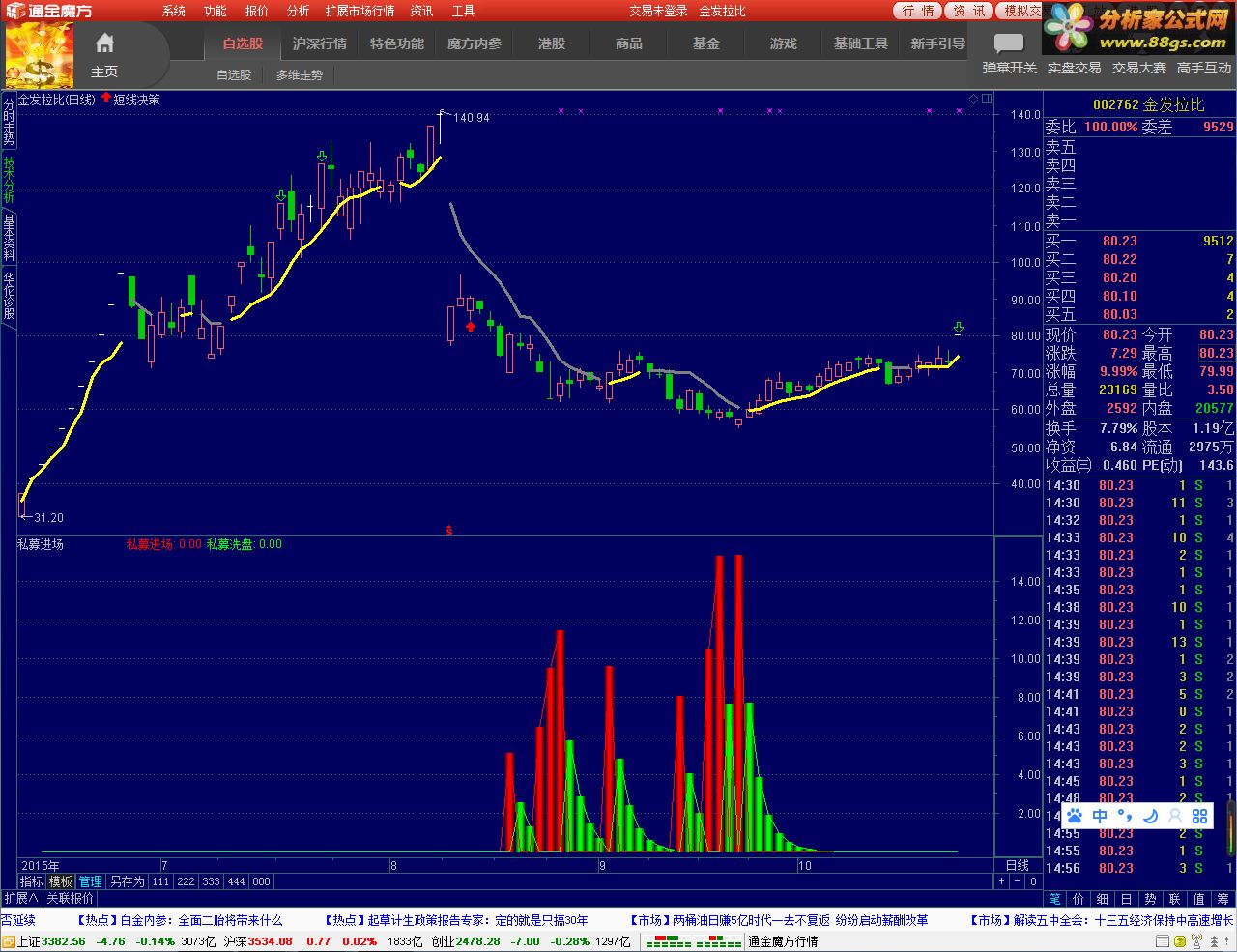Toggle the 弹幕开关 speech bubble icon

pos(1009,43)
